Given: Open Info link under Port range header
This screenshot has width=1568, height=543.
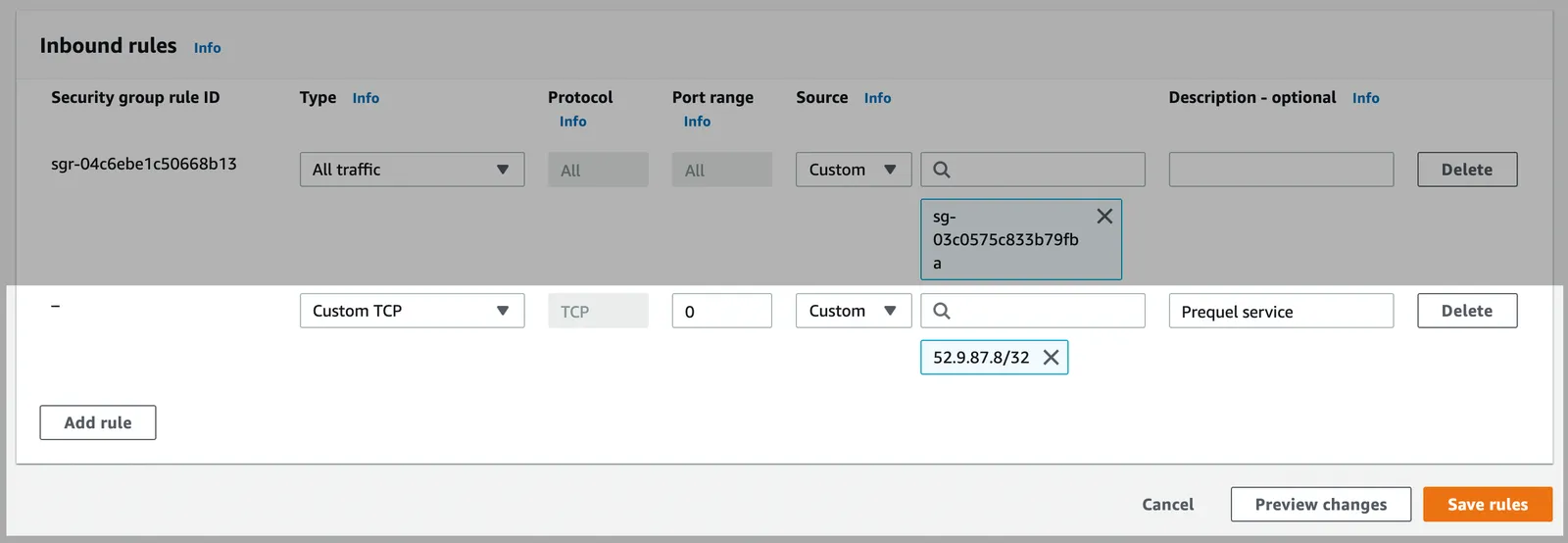Looking at the screenshot, I should [697, 122].
